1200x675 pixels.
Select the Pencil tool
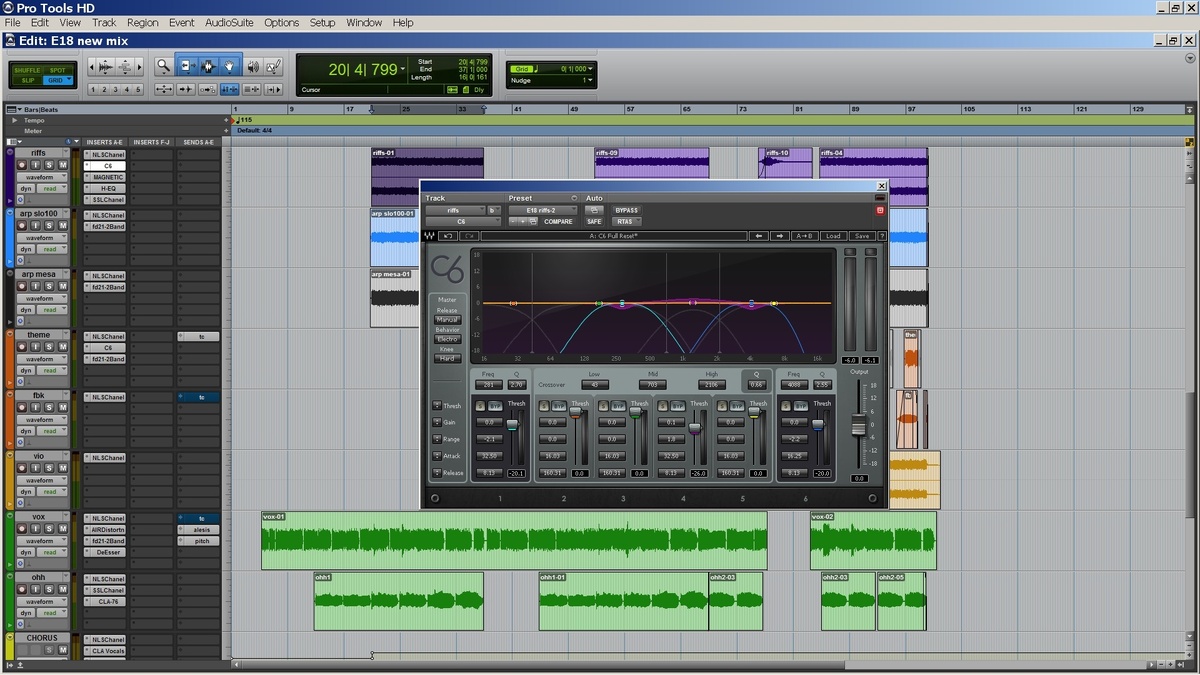[274, 66]
